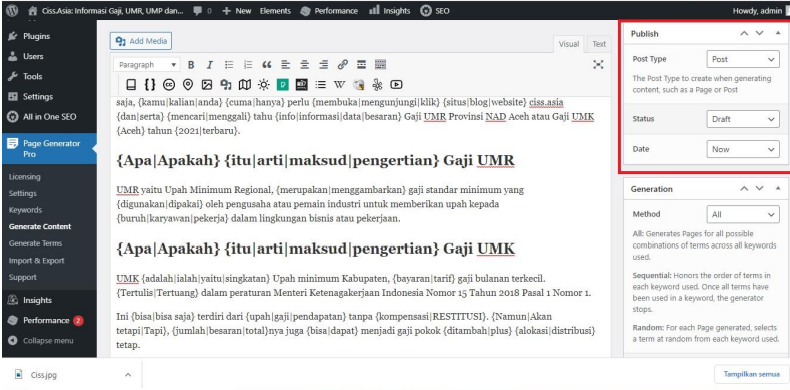Open the Users menu
The height and width of the screenshot is (390, 790).
tap(49, 56)
